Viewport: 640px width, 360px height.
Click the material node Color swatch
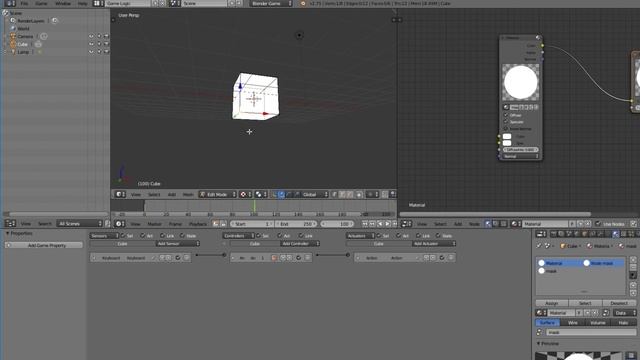(x=507, y=136)
